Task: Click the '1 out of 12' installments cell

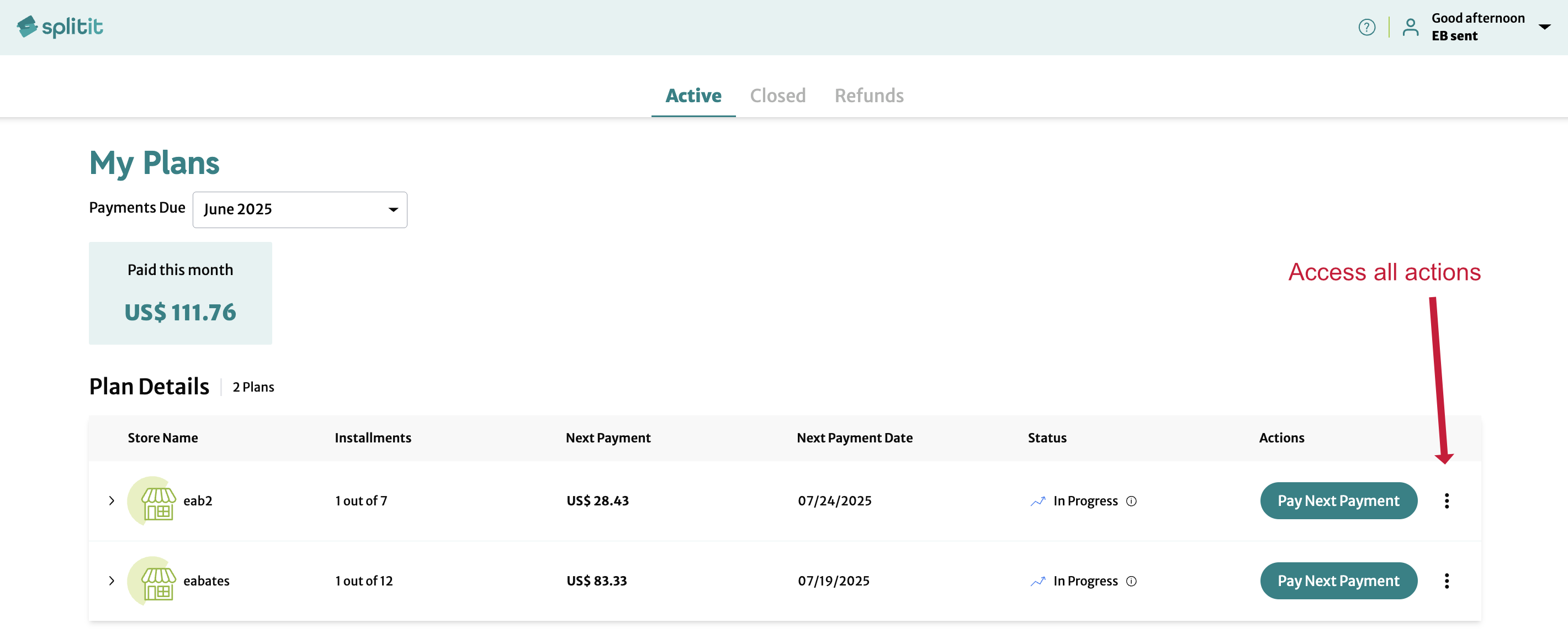Action: 363,580
